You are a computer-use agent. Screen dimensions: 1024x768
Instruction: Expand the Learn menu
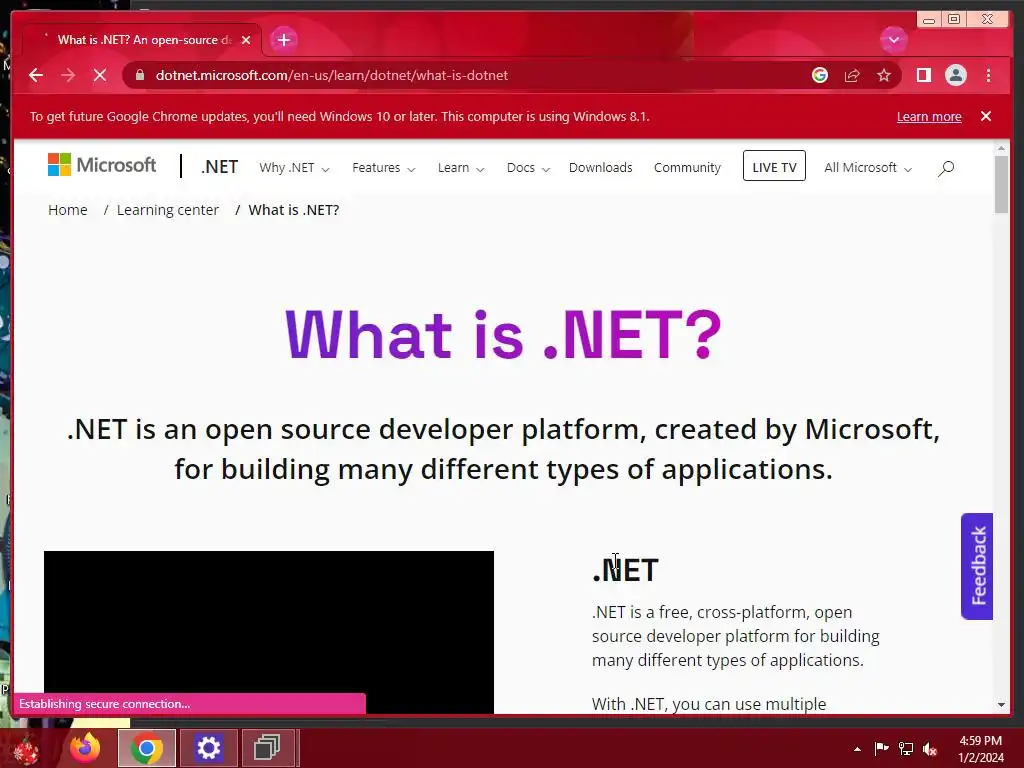(x=460, y=168)
